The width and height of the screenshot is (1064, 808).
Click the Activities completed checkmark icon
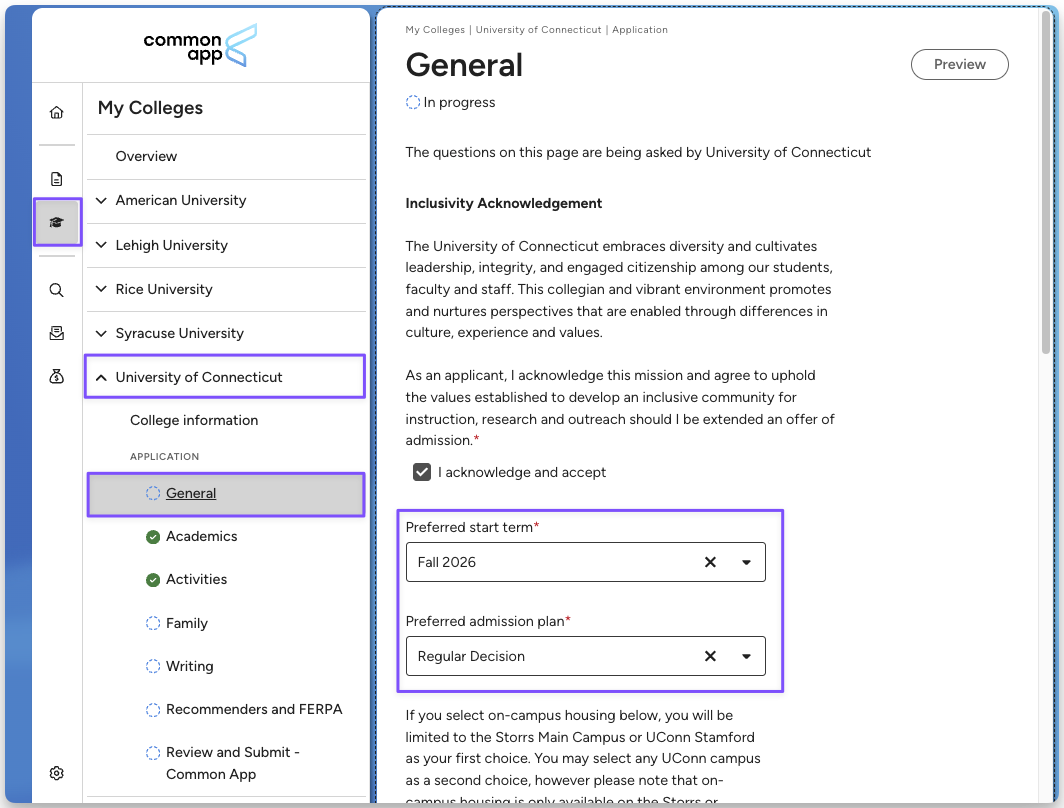point(153,579)
